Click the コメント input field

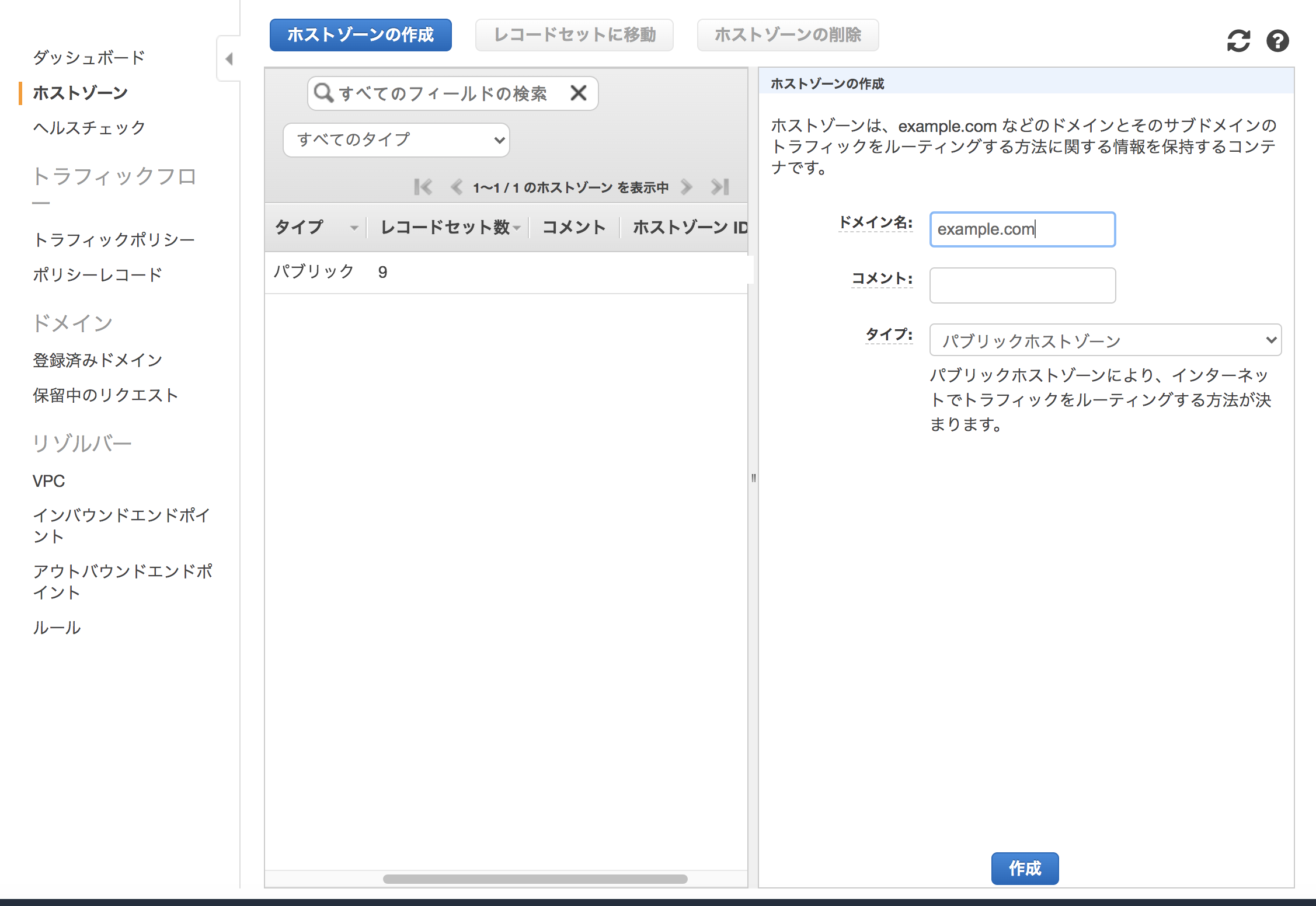click(1022, 285)
